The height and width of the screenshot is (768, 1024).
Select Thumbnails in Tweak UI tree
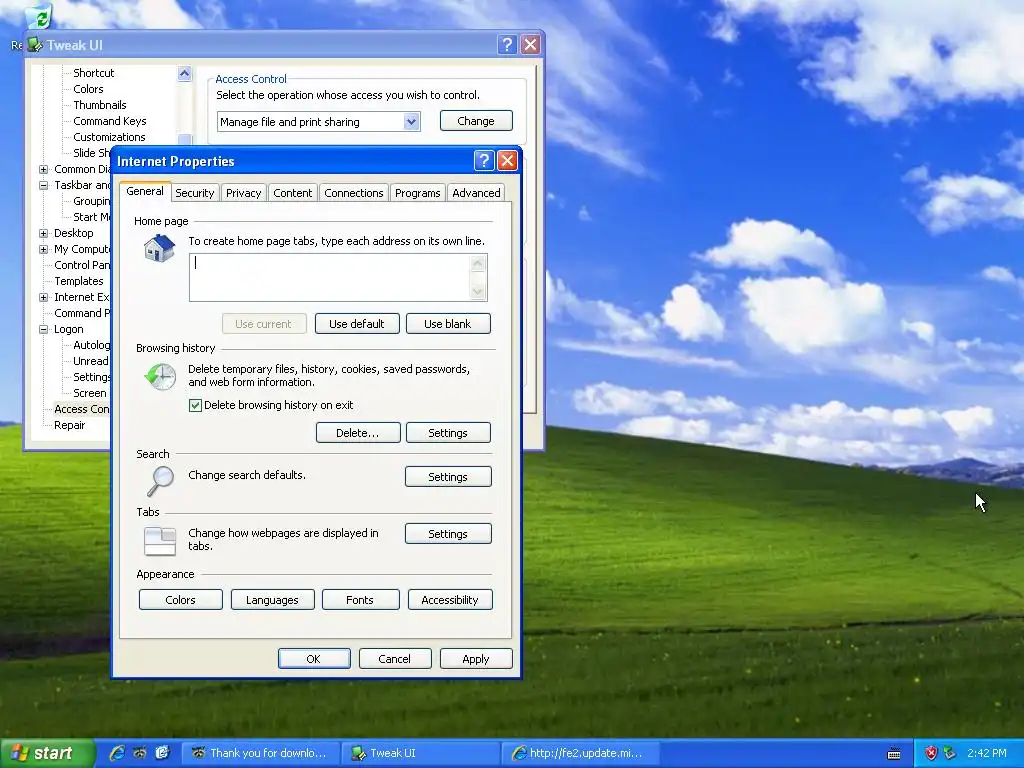click(x=100, y=105)
